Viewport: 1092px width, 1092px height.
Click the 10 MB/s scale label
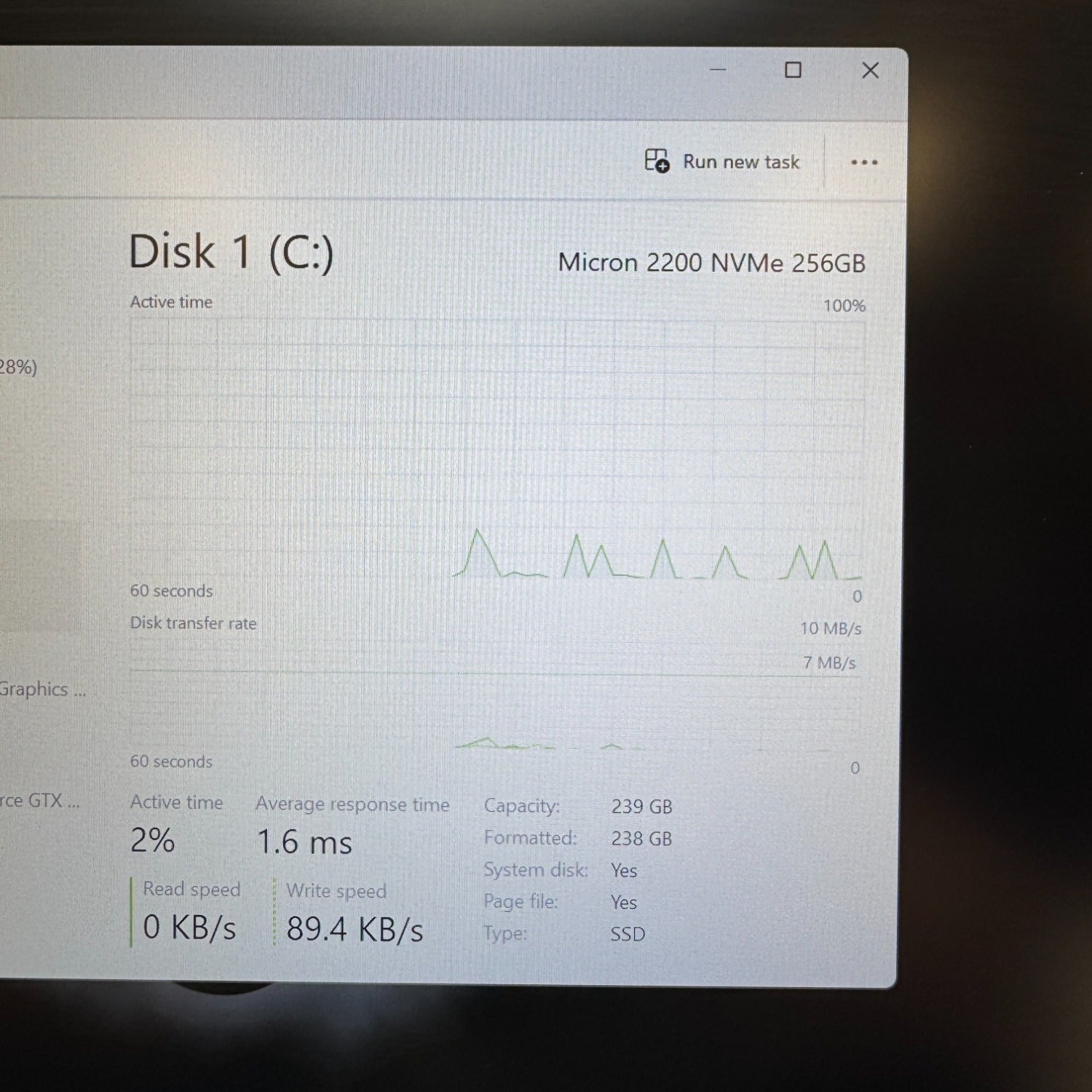831,628
